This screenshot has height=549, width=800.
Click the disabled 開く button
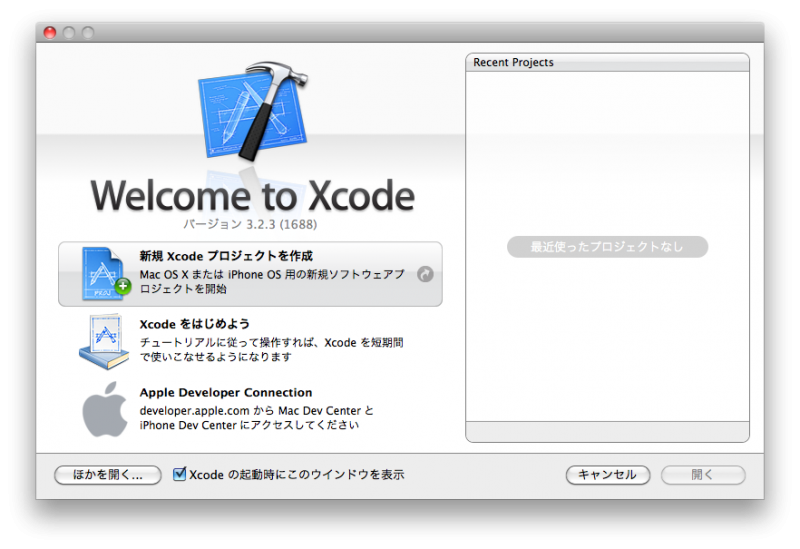pyautogui.click(x=703, y=475)
